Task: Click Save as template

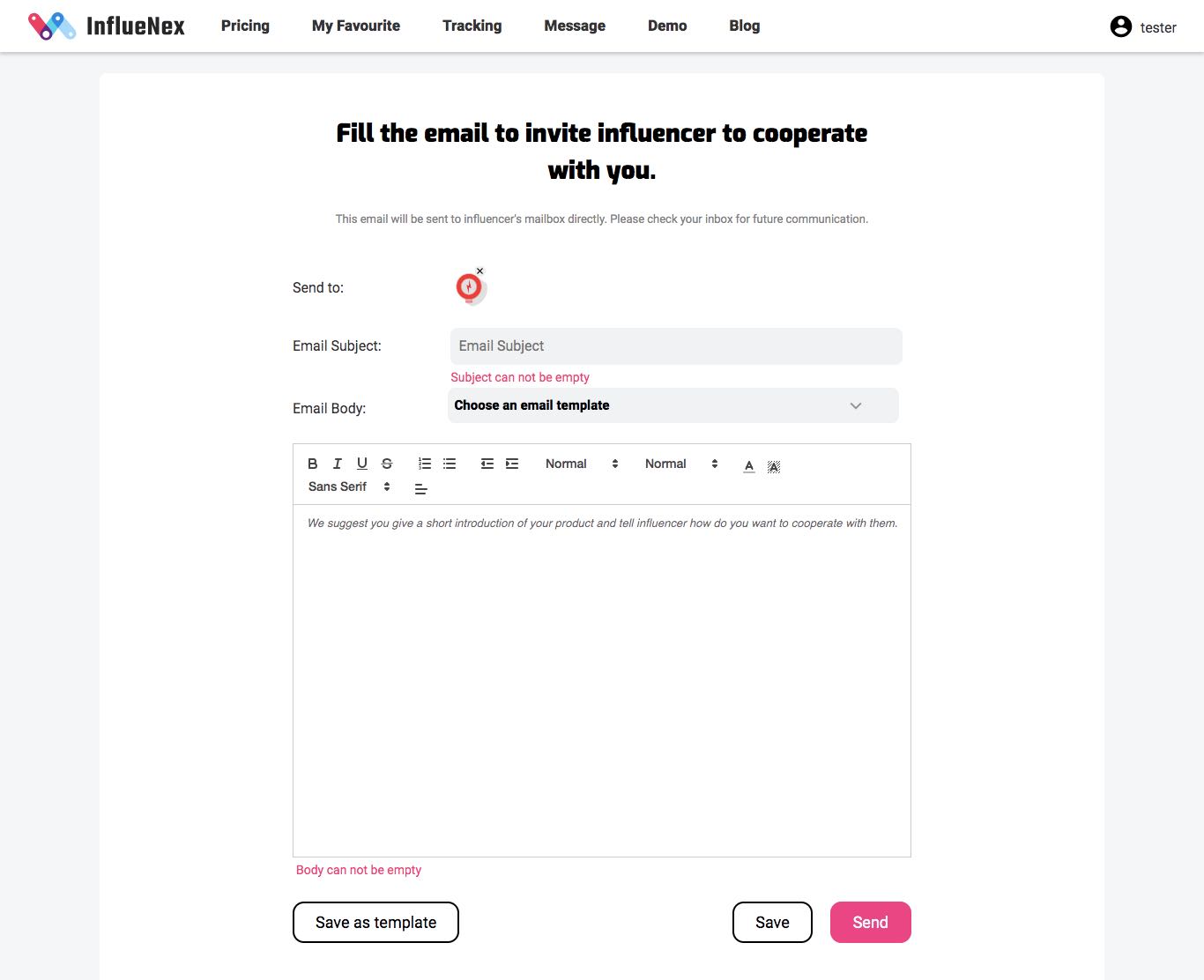Action: [375, 922]
